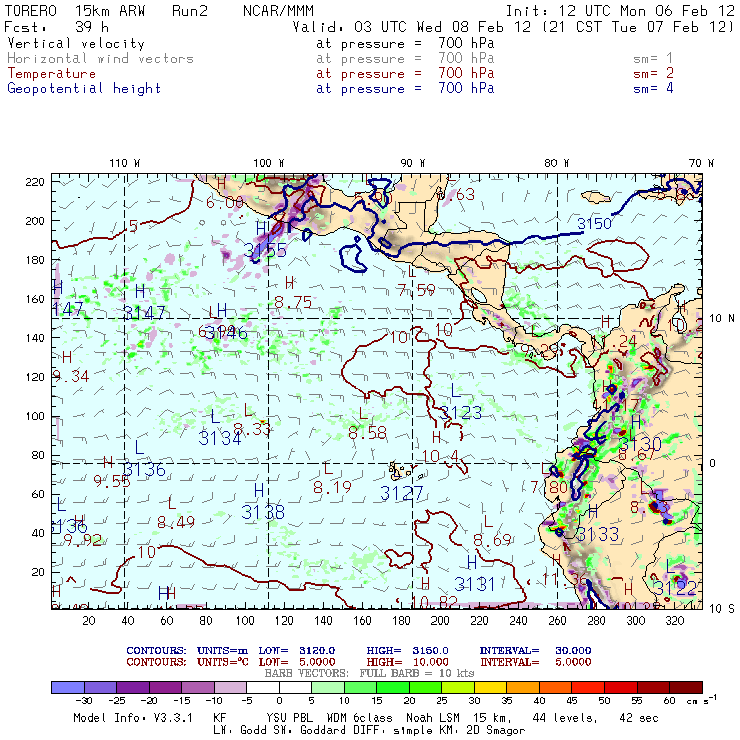Click the 'YSU PBL' footer text
740x740 pixels.
click(x=290, y=718)
